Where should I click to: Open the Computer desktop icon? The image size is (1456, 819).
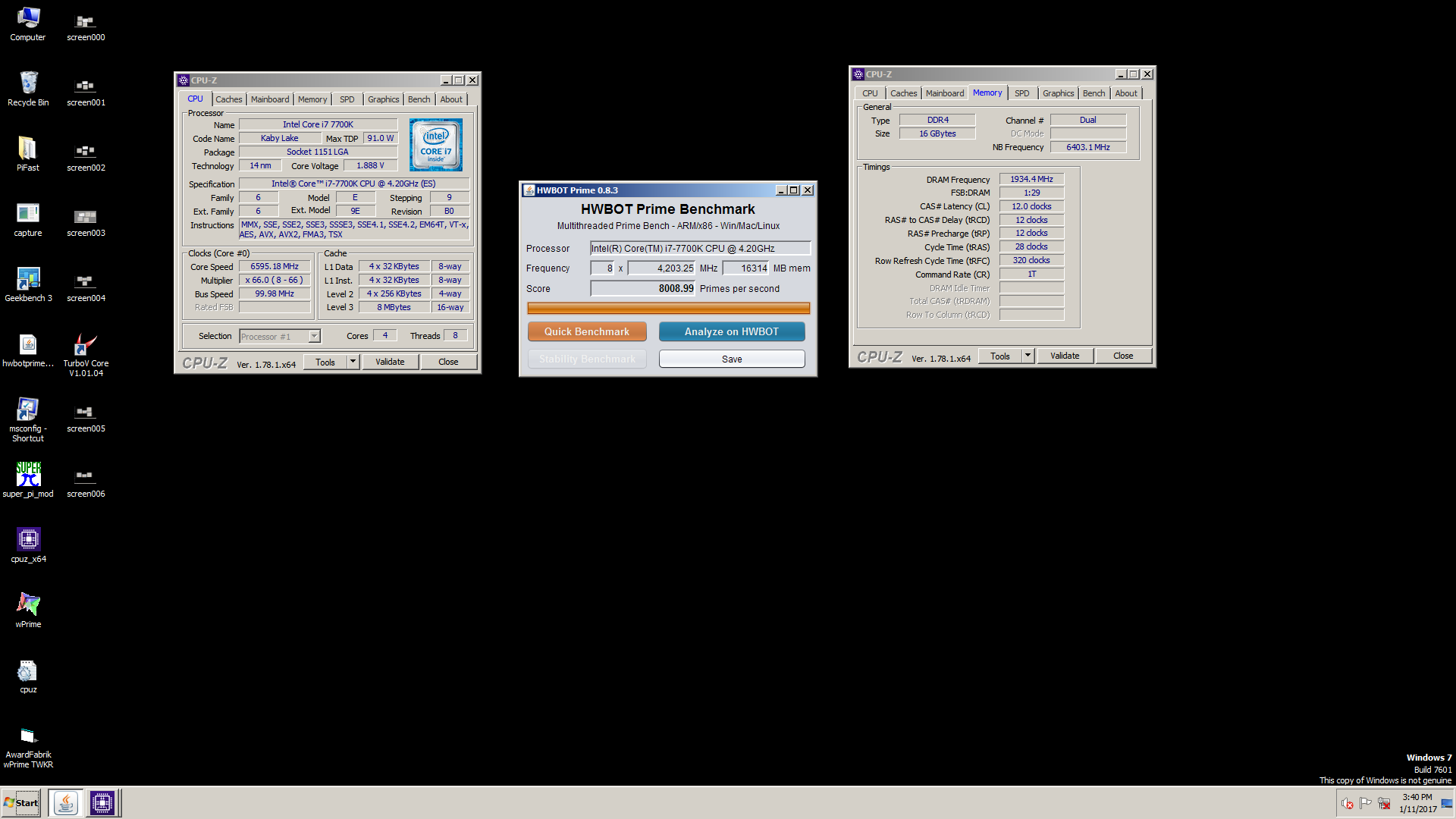click(28, 24)
